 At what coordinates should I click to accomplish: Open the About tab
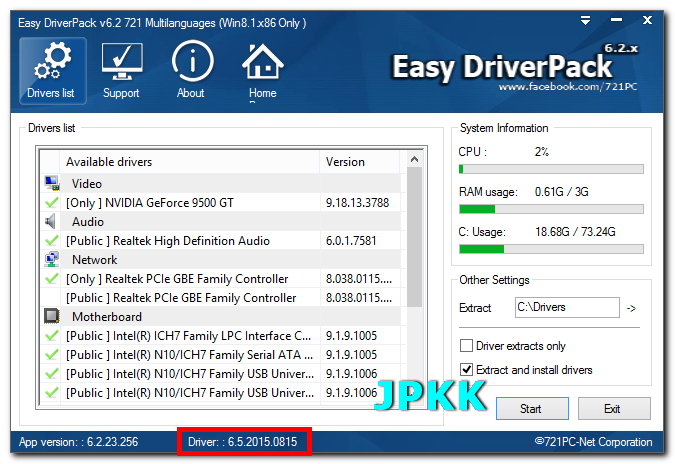point(192,71)
